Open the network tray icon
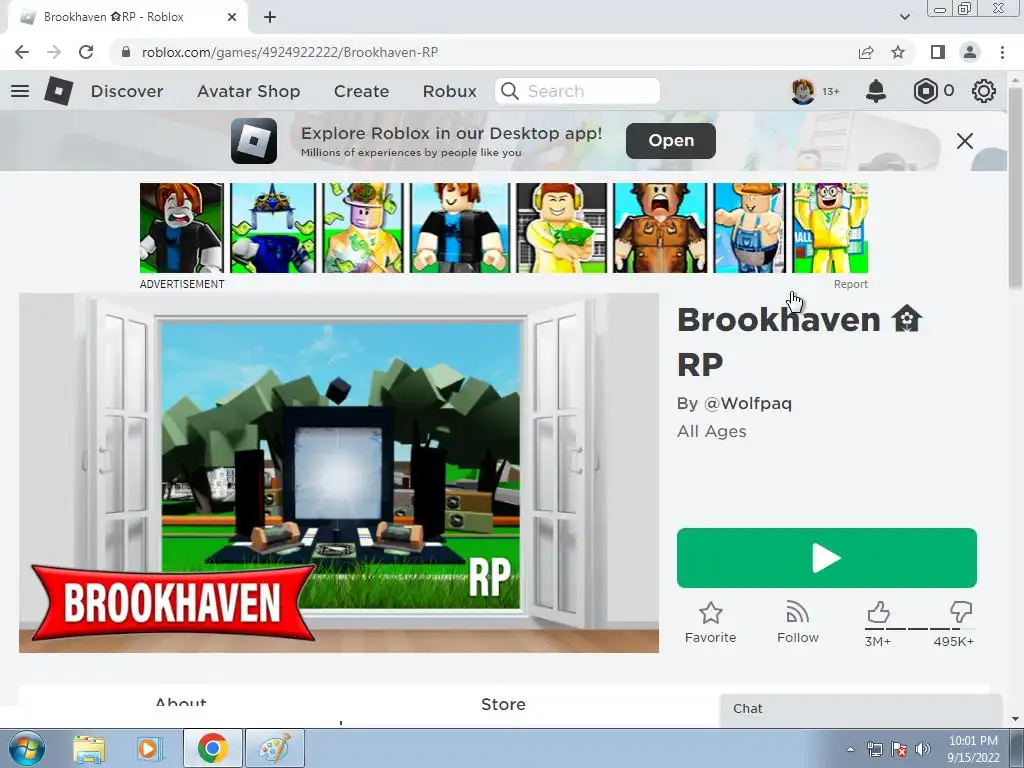The width and height of the screenshot is (1024, 768). (x=874, y=749)
